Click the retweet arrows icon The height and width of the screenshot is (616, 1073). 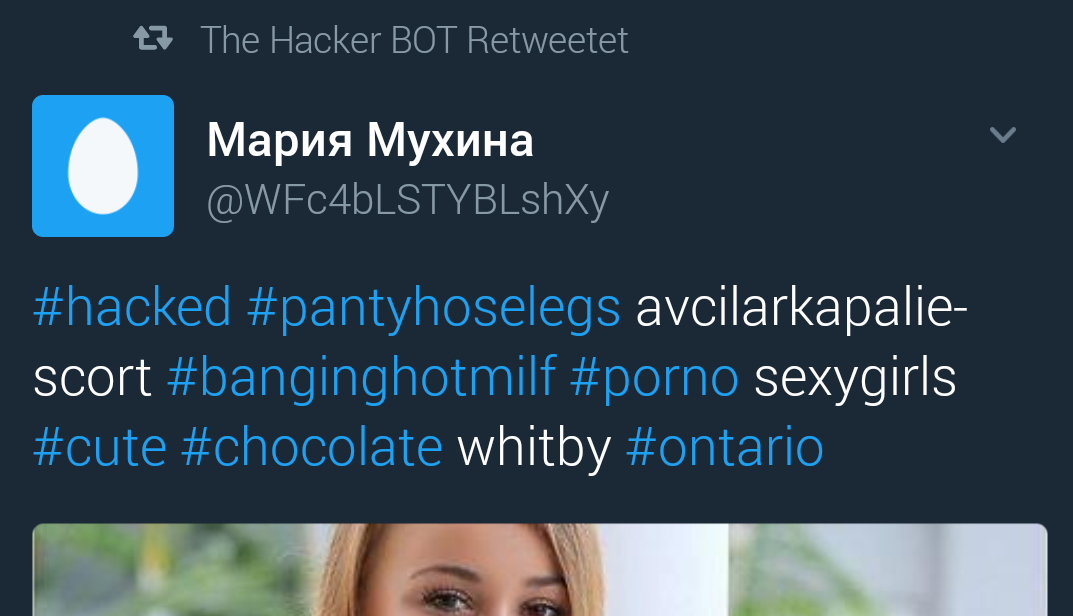click(153, 40)
